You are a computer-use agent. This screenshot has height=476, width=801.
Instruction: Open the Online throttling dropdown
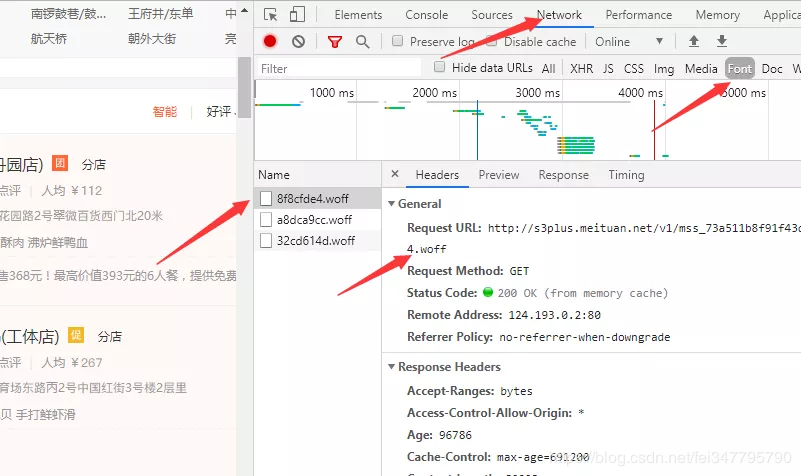[x=629, y=41]
